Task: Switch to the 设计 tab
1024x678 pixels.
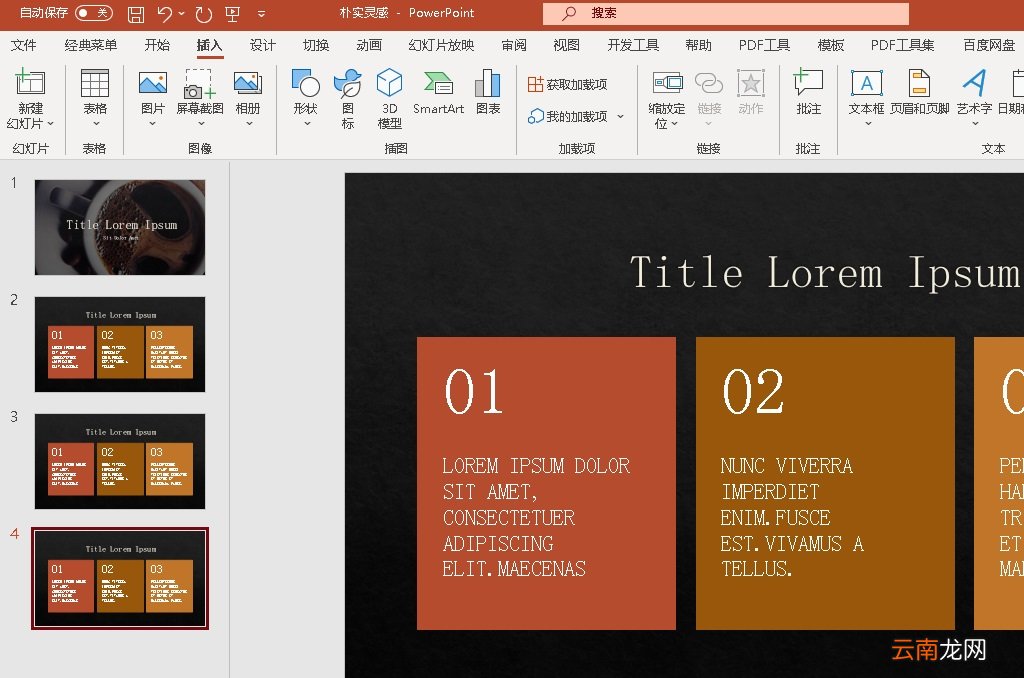Action: click(x=263, y=45)
